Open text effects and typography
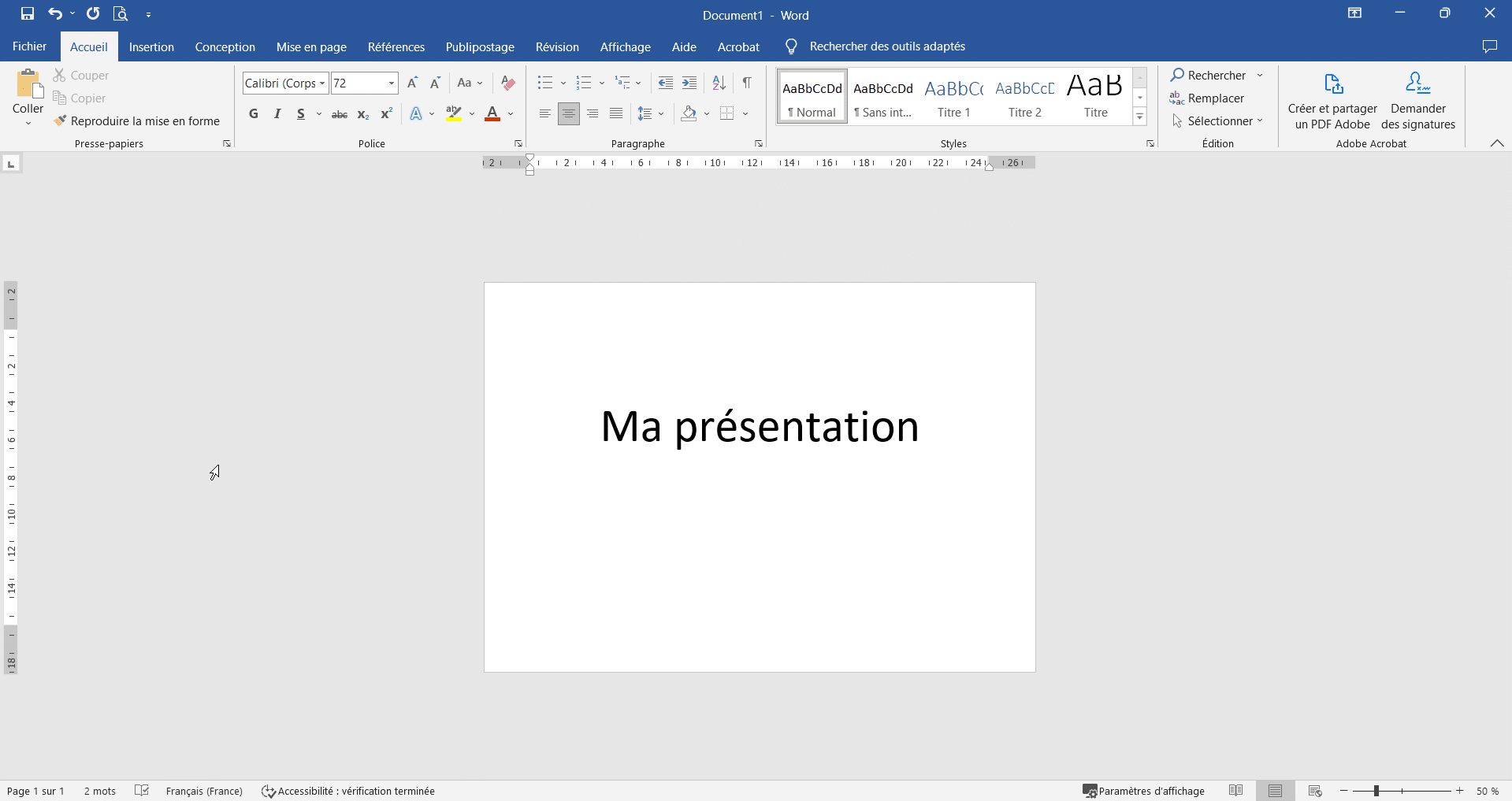The width and height of the screenshot is (1512, 801). (x=416, y=114)
